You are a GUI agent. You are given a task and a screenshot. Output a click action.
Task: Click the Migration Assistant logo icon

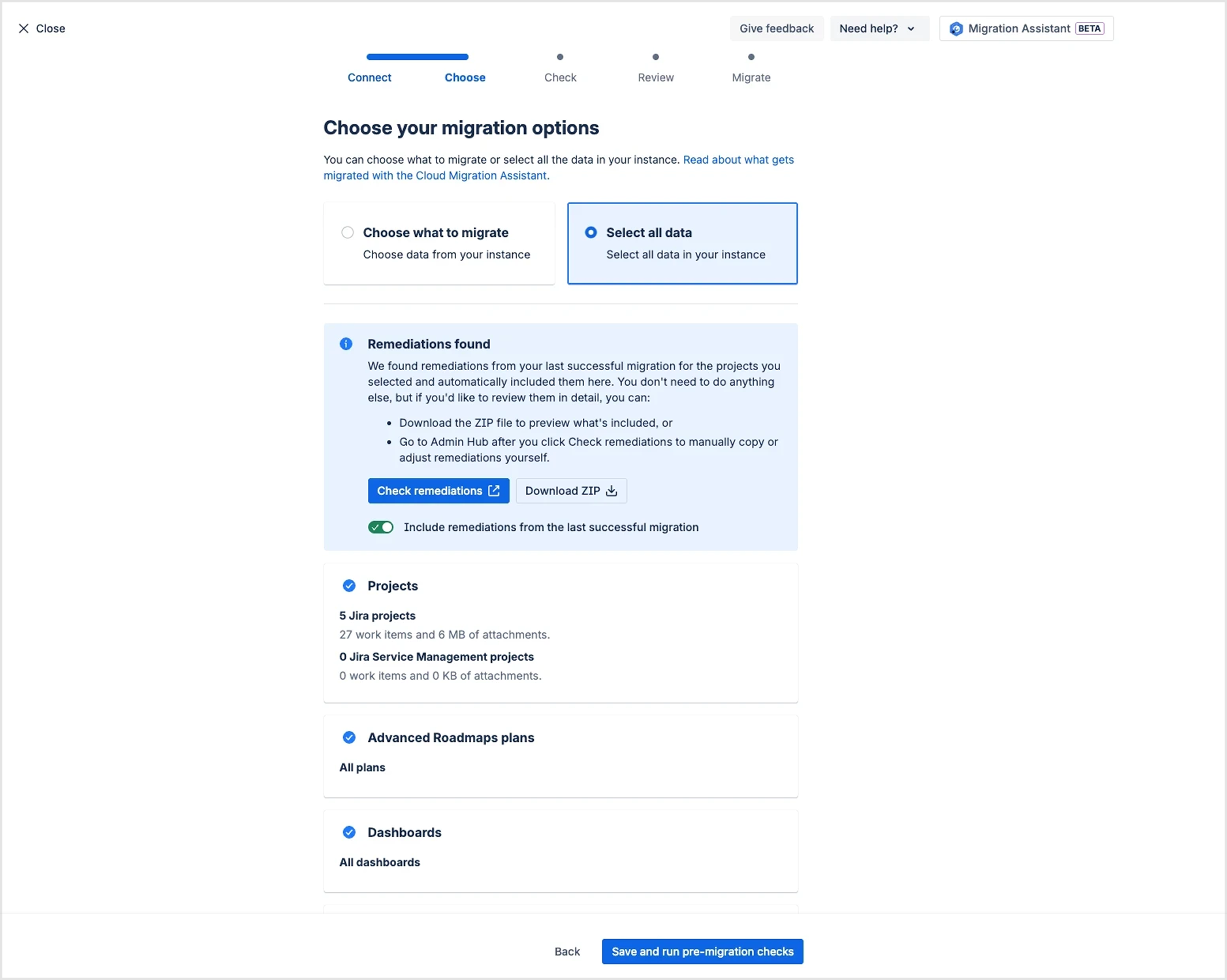(956, 28)
